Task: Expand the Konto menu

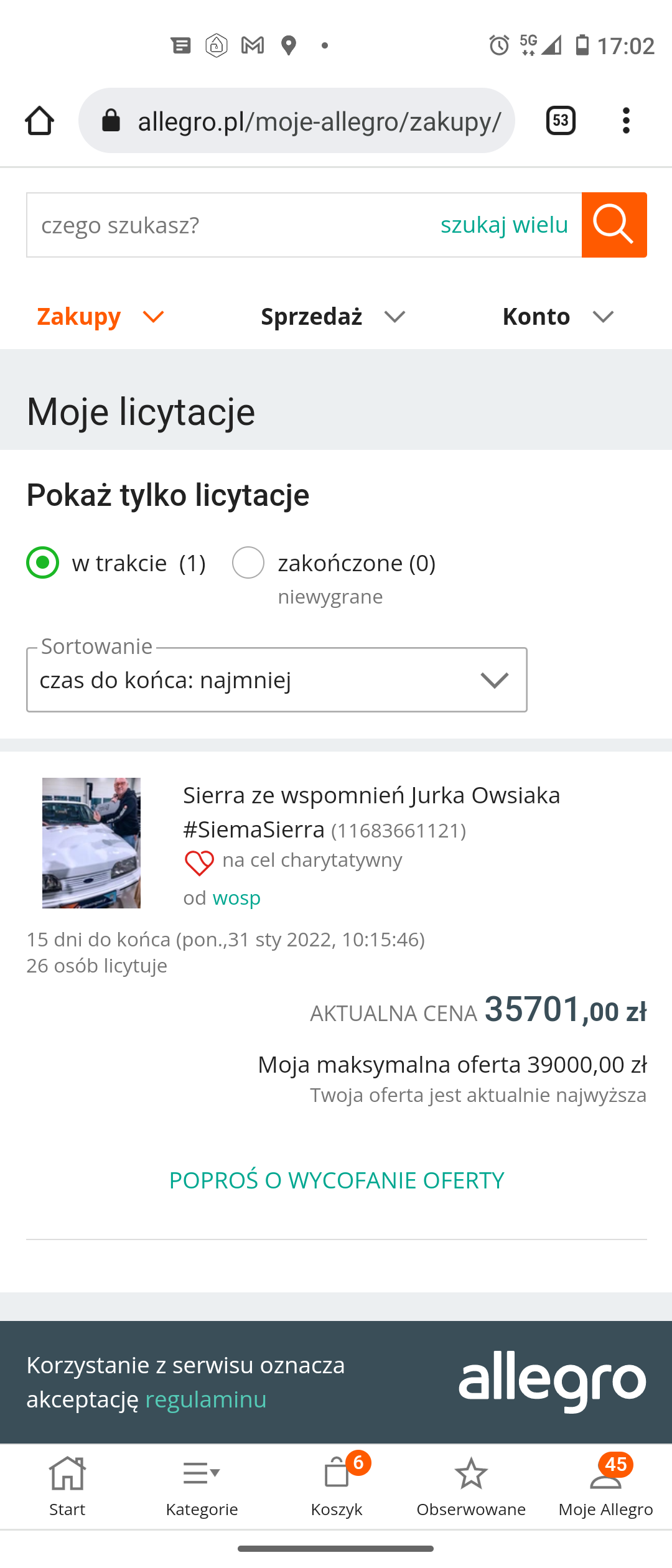Action: click(558, 317)
